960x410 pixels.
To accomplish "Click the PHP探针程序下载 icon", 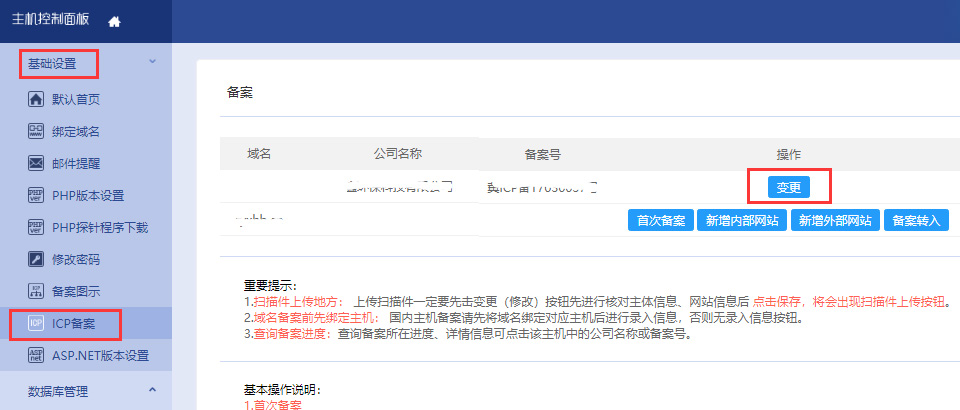I will click(35, 227).
